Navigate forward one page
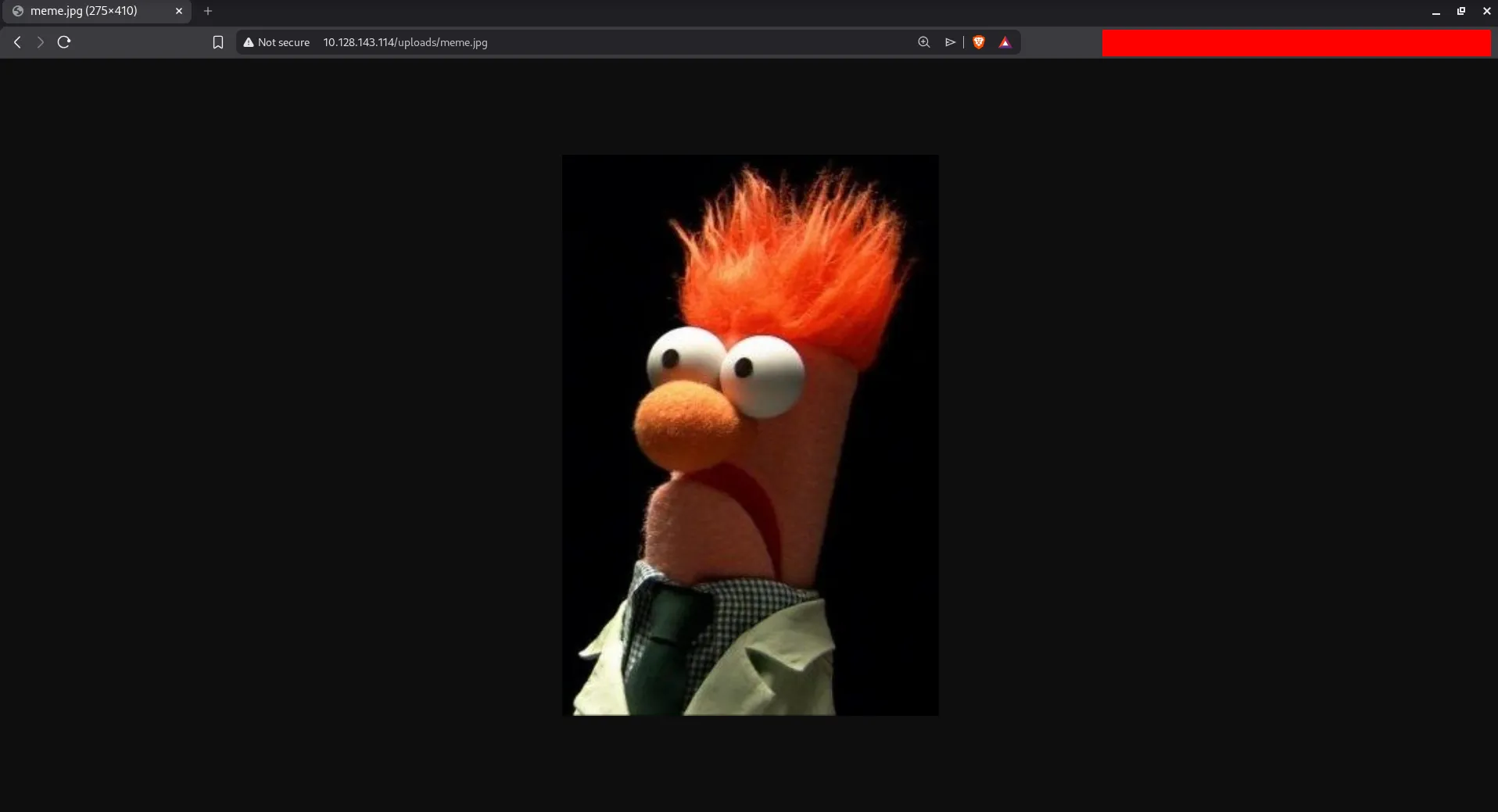This screenshot has height=812, width=1498. [40, 42]
